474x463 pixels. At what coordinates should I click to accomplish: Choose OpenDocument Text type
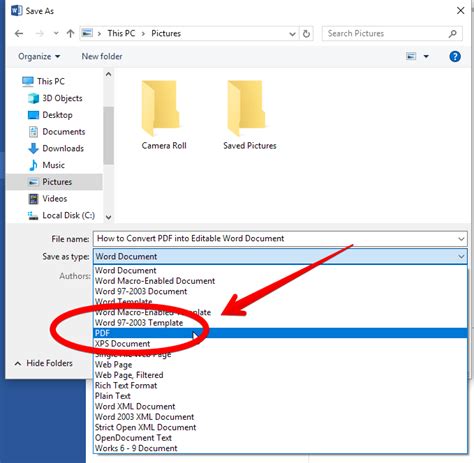[x=280, y=438]
